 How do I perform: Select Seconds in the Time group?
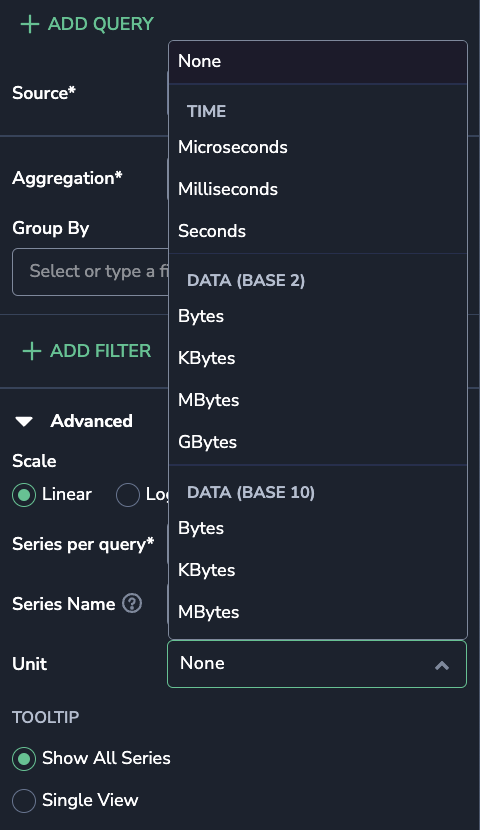pos(318,231)
